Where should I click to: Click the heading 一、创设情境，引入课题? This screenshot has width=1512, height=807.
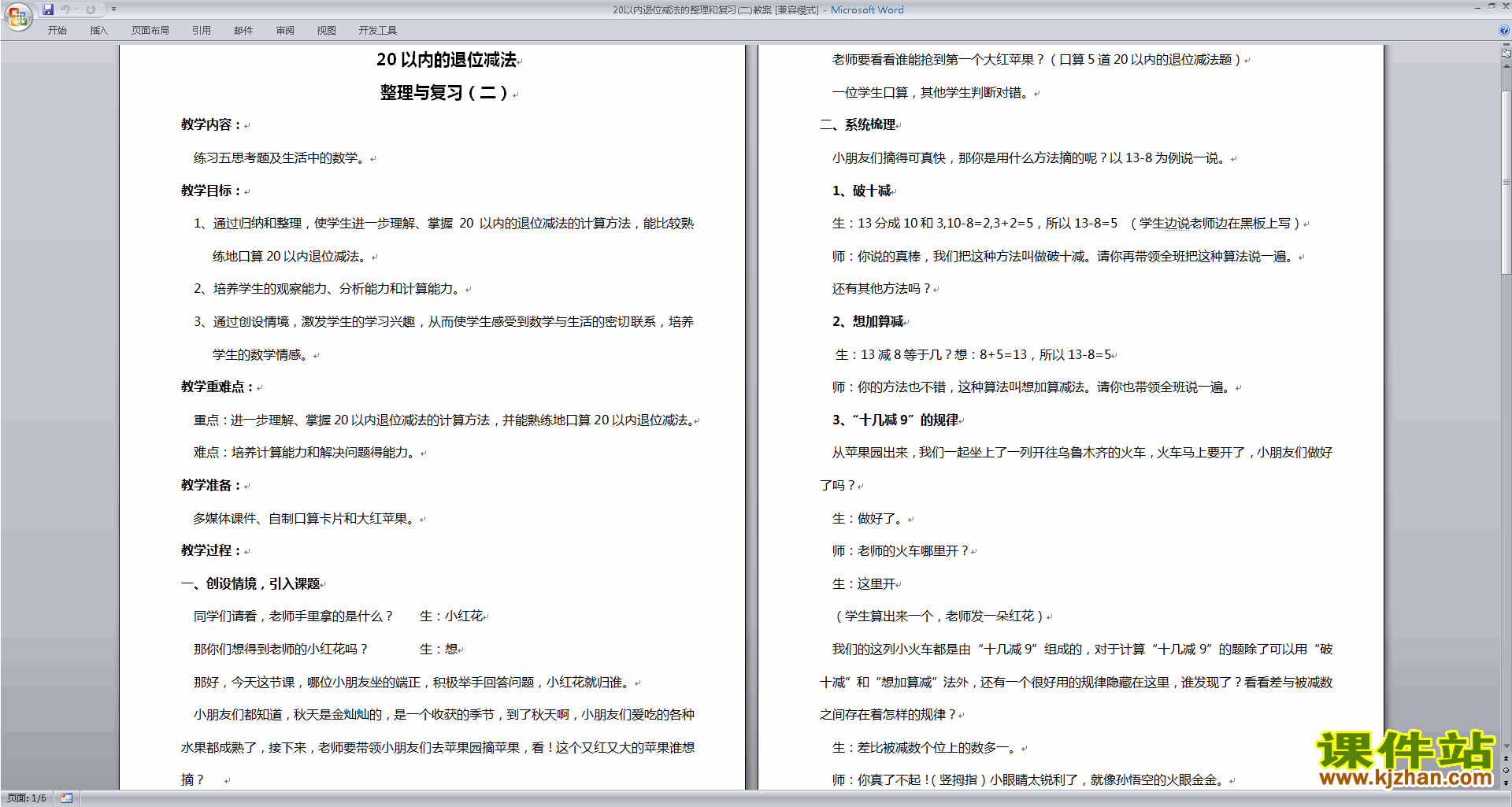[x=250, y=584]
